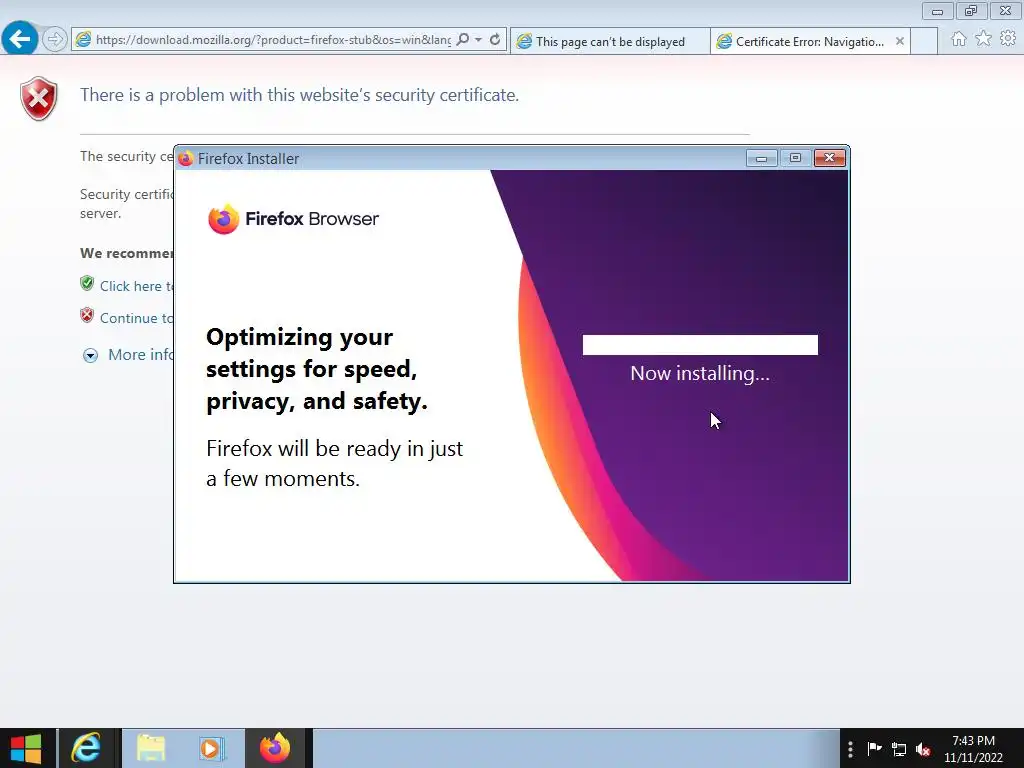Click the red shield certificate warning icon
The height and width of the screenshot is (768, 1024).
[39, 99]
